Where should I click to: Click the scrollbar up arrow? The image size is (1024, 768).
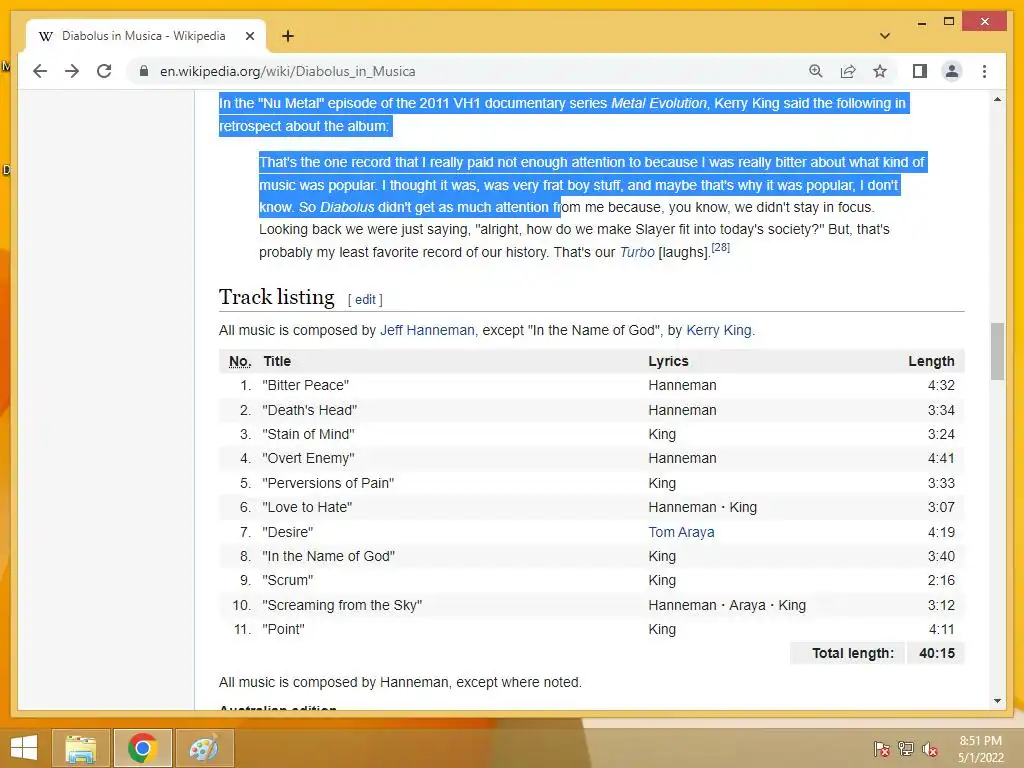(997, 99)
